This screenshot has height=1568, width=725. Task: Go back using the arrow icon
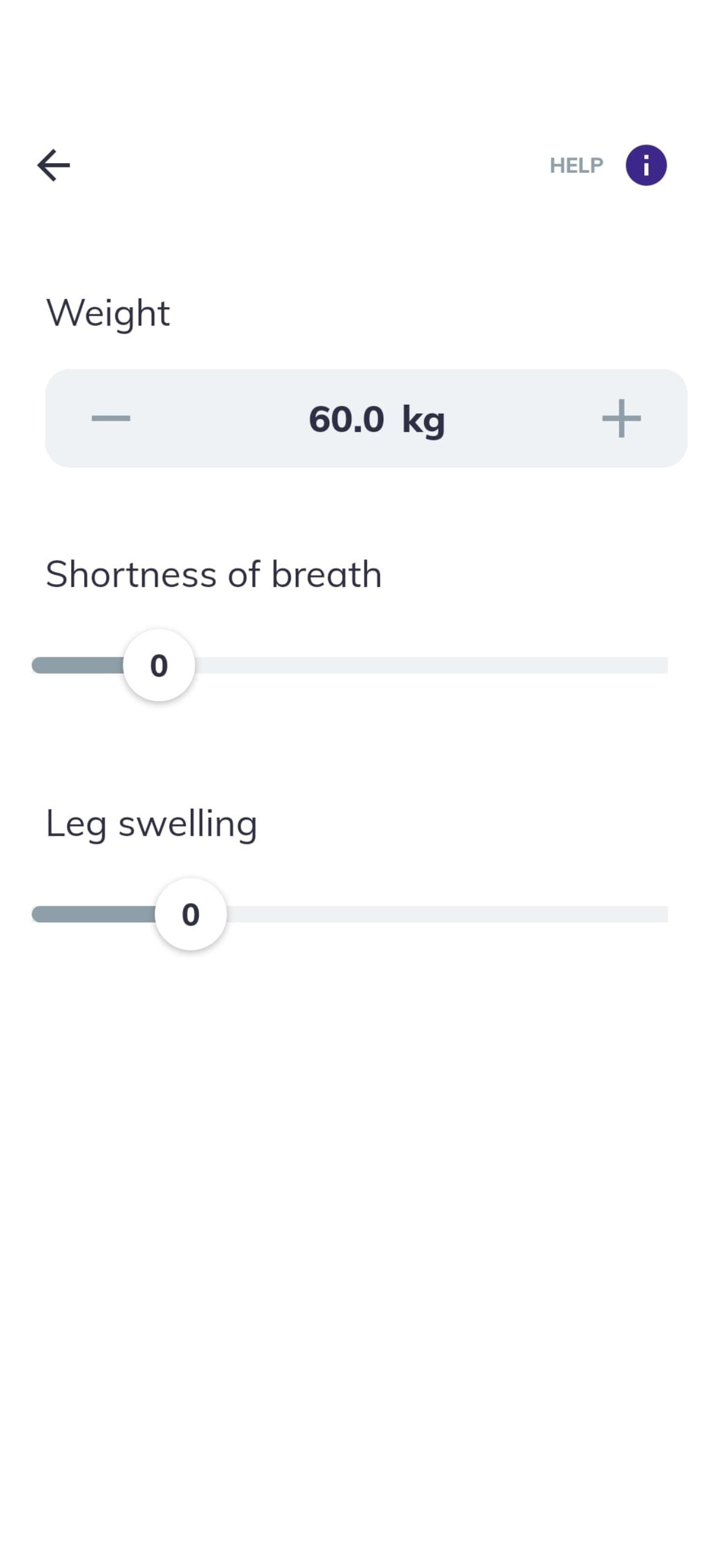(x=54, y=165)
